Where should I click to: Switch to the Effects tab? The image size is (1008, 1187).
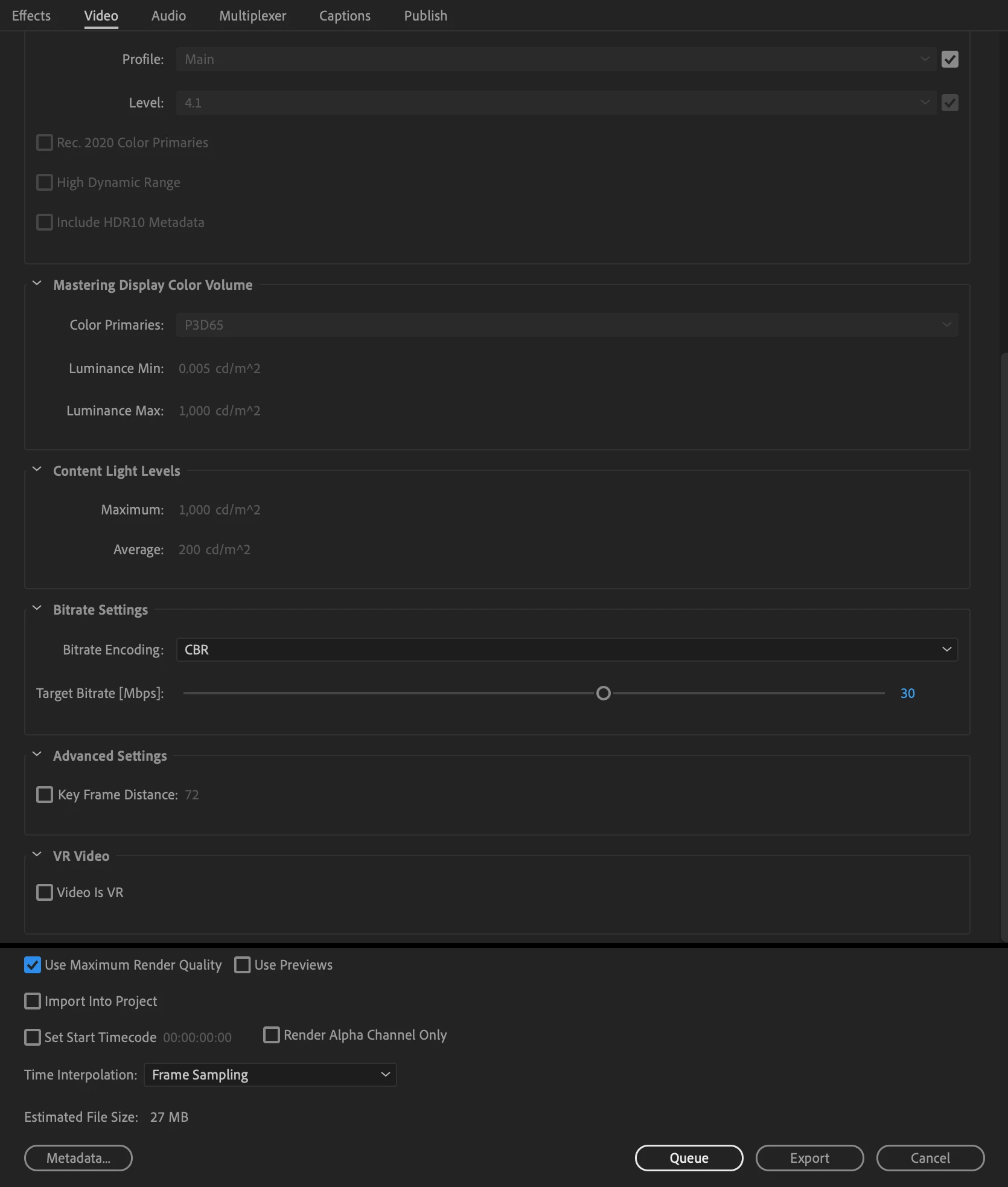coord(31,16)
